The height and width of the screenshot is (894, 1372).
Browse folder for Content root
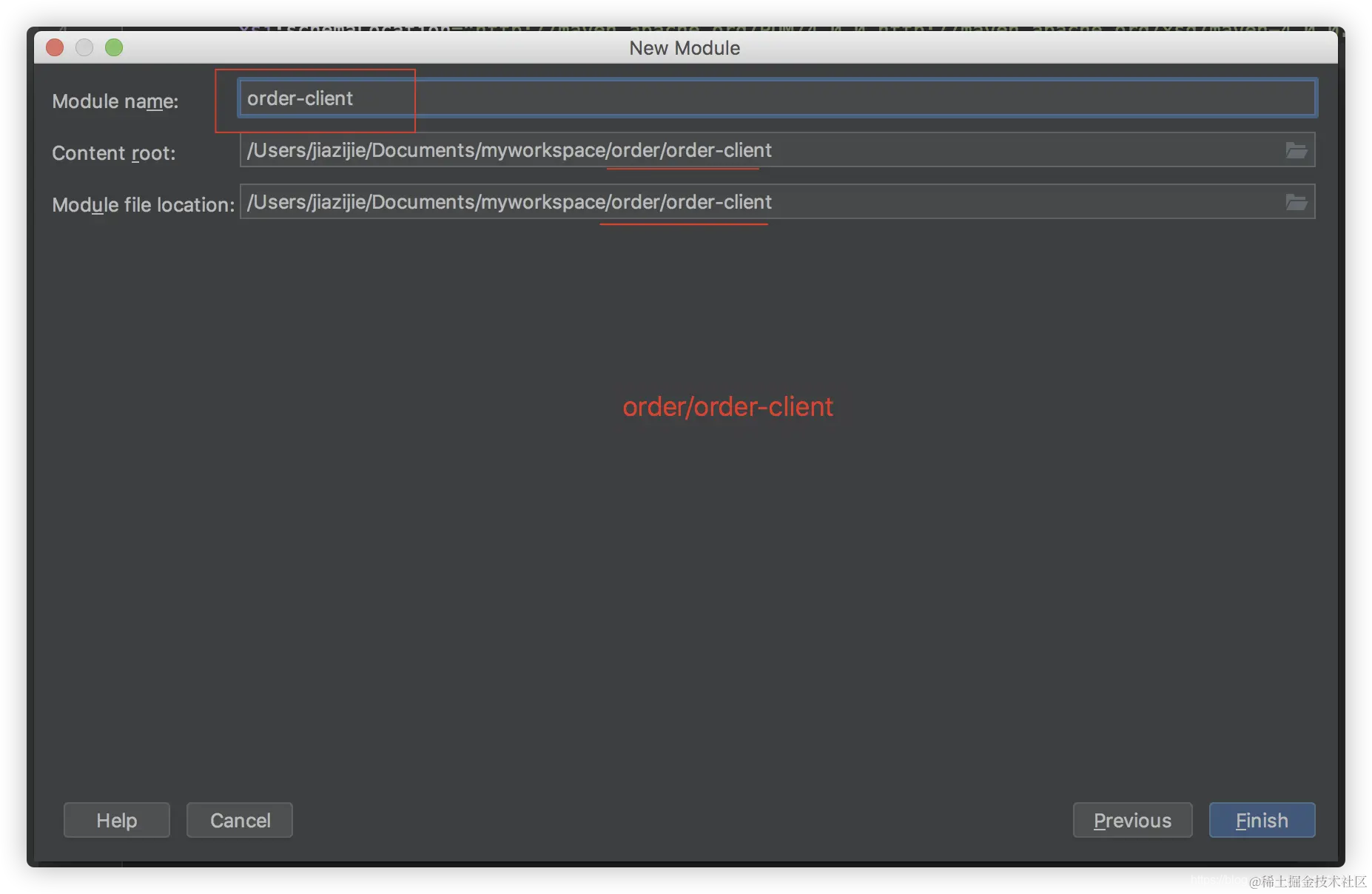[1296, 150]
